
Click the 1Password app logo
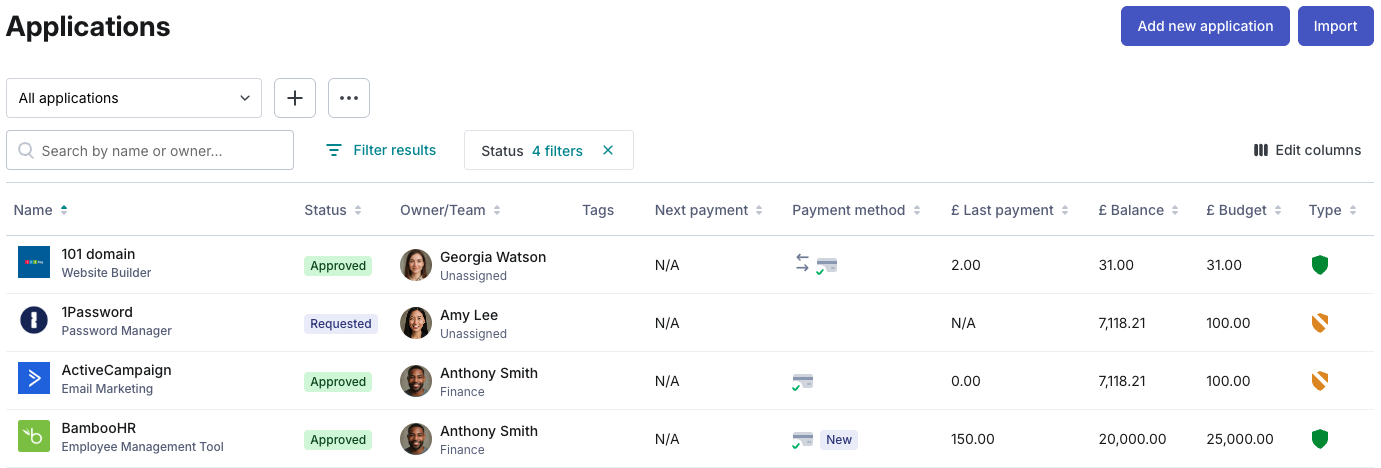34,320
